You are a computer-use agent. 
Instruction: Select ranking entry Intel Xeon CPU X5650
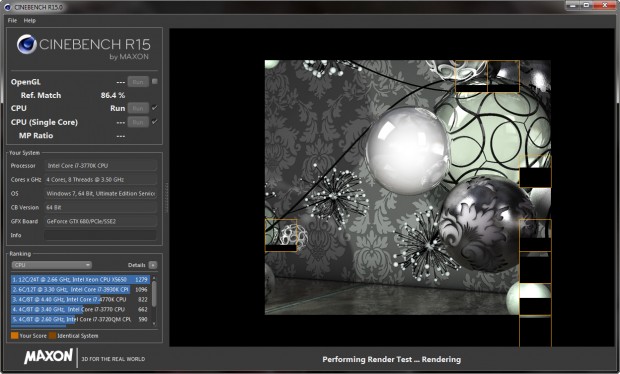80,280
